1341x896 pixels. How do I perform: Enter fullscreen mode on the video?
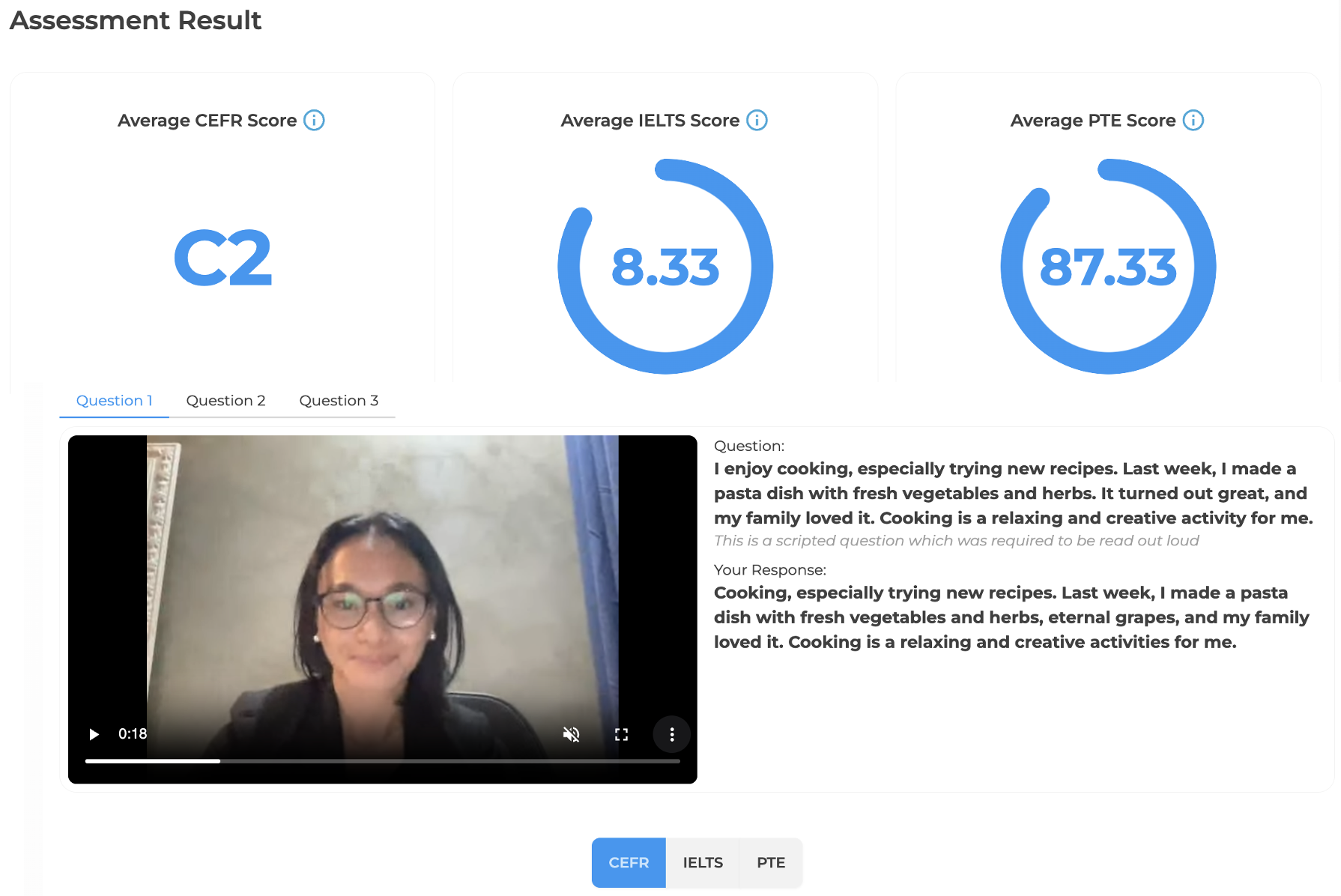point(621,734)
